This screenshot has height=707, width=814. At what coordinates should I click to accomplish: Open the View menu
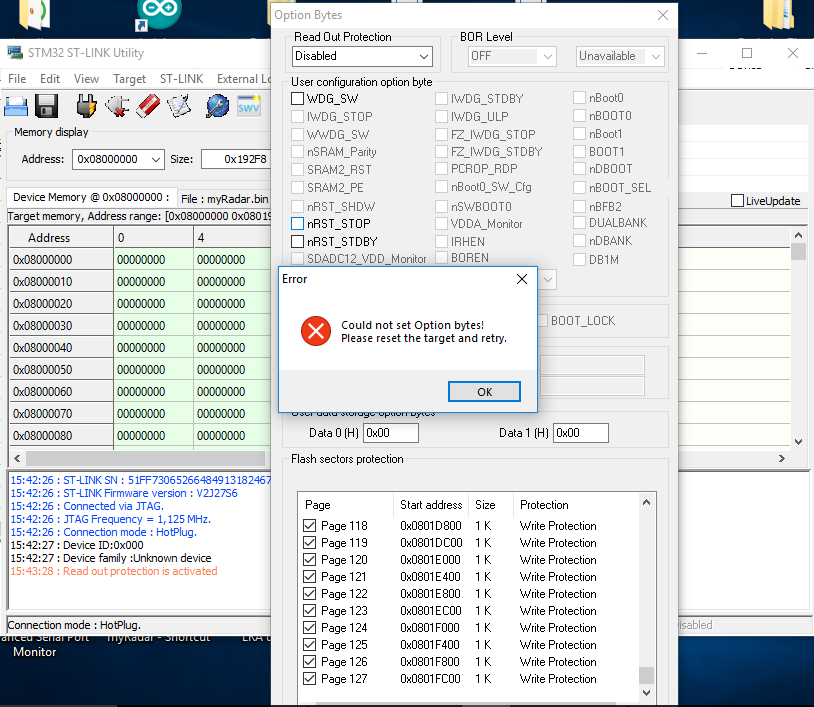(x=86, y=79)
